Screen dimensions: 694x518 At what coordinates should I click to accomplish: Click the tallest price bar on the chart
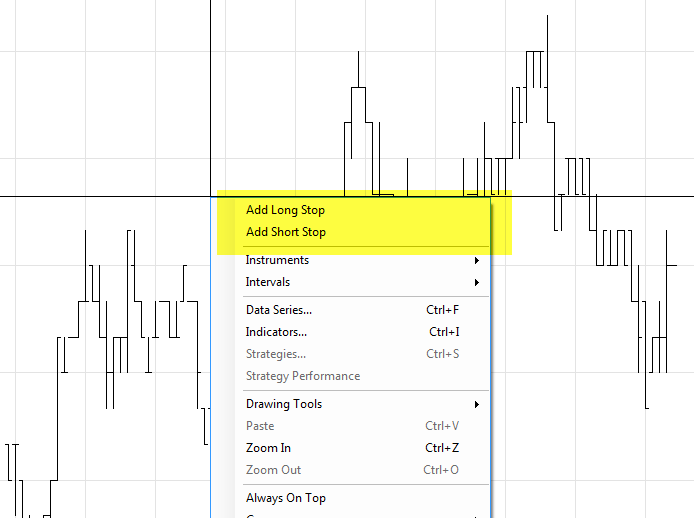(x=547, y=60)
